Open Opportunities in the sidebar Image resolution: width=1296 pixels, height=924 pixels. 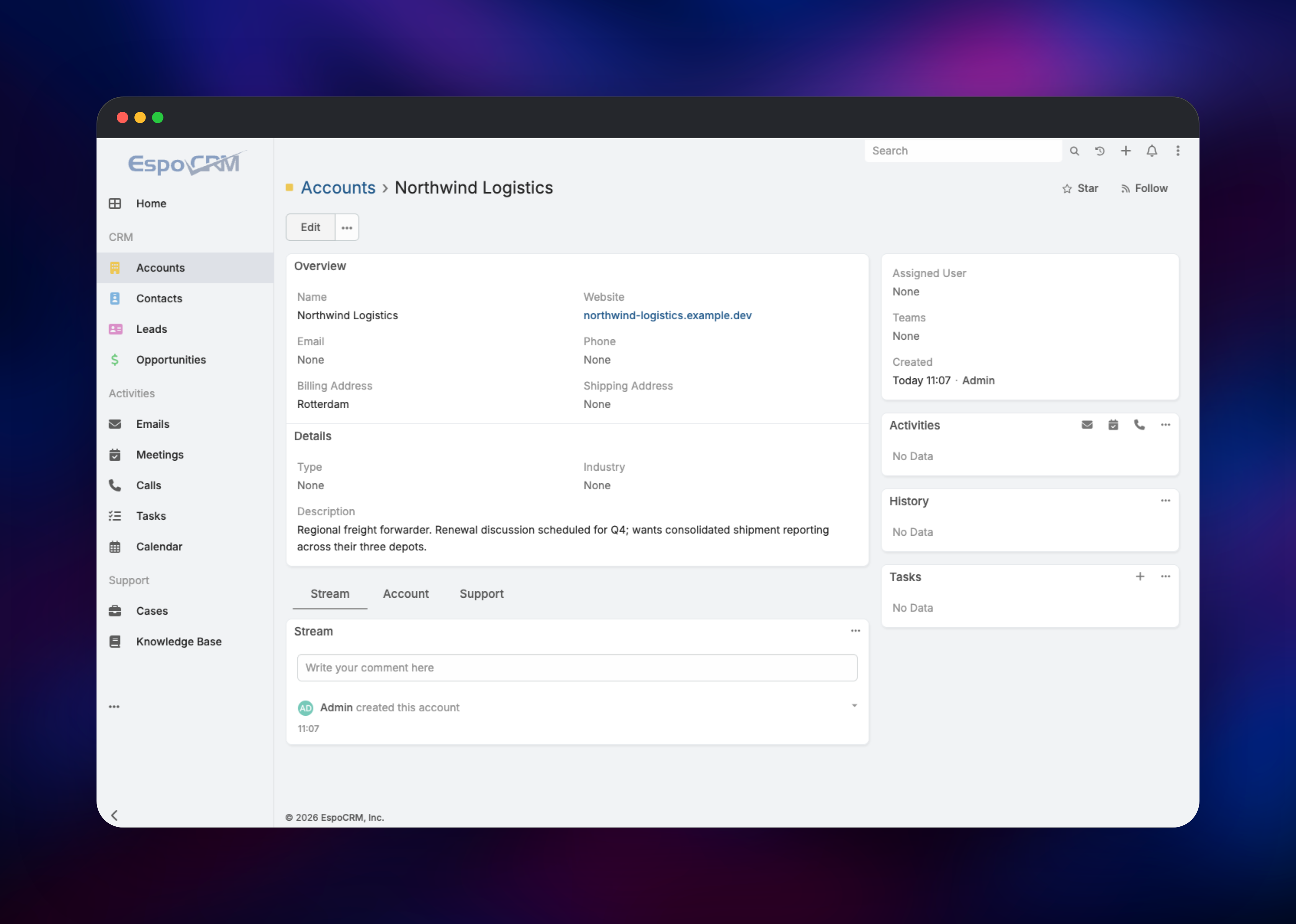click(x=185, y=360)
